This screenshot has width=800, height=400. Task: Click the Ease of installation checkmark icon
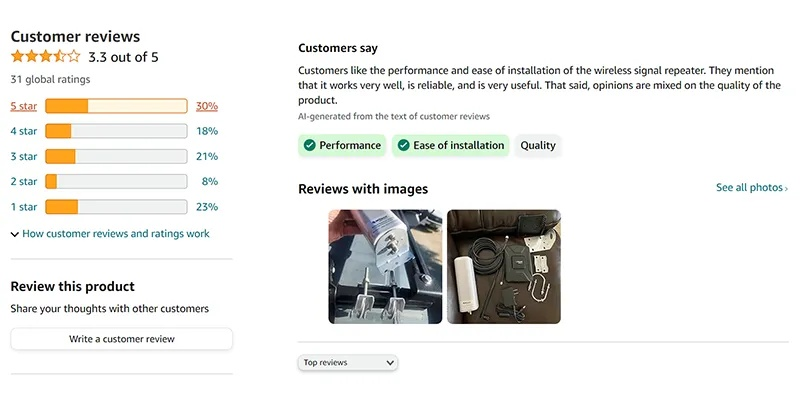pyautogui.click(x=403, y=146)
